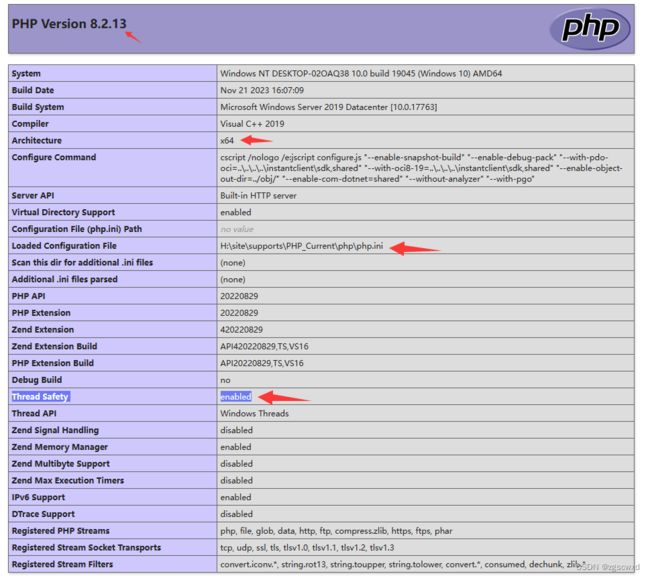The image size is (650, 578).
Task: Click the Zend Extension Build label
Action: coord(54,346)
